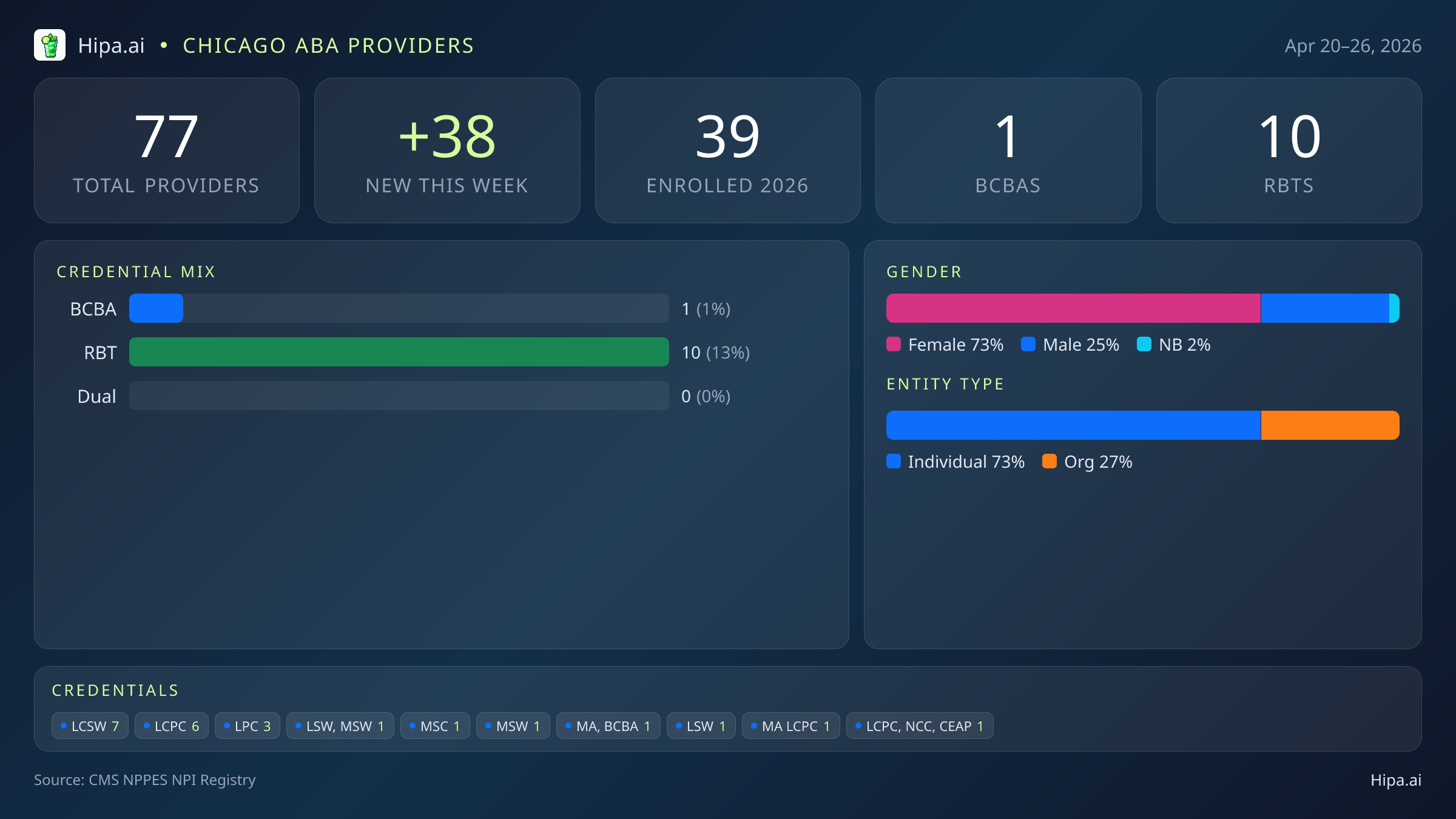Screen dimensions: 1456x819
Task: Click the Hipa.ai footer link
Action: pyautogui.click(x=1395, y=780)
